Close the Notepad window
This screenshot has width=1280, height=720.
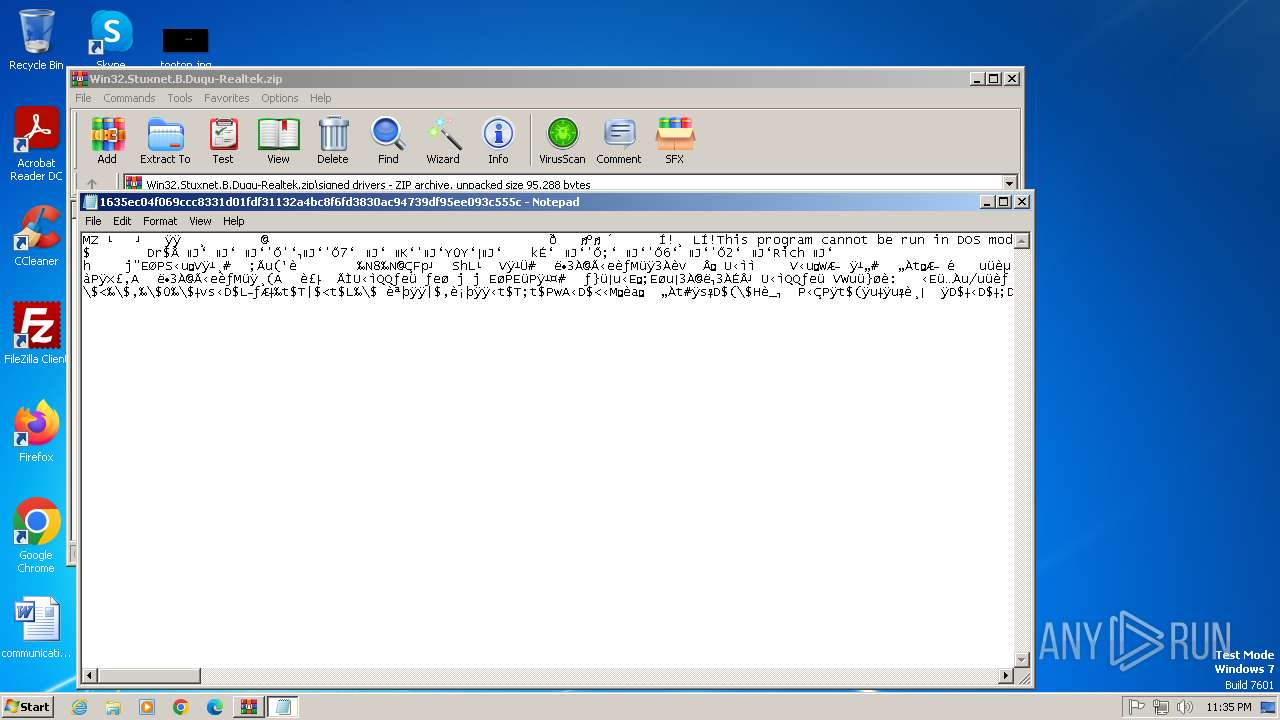point(1021,202)
